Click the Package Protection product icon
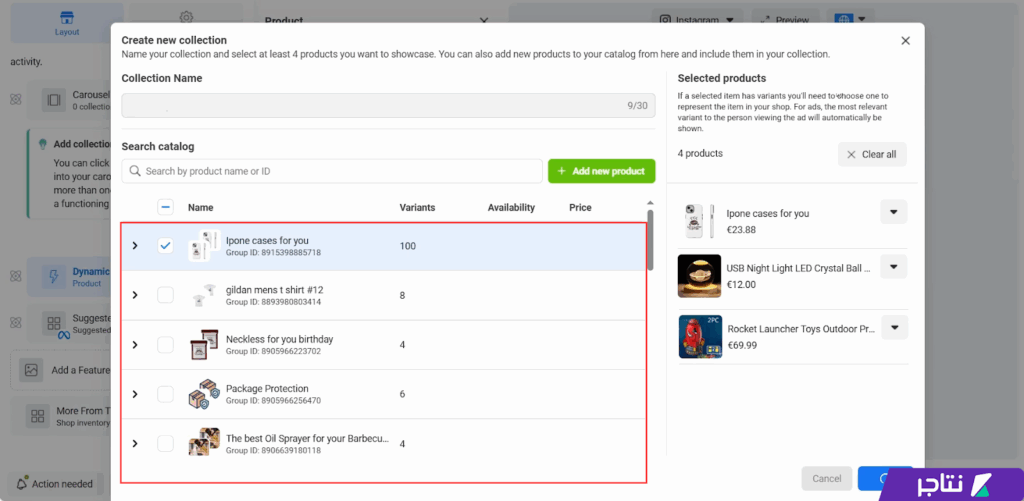The width and height of the screenshot is (1024, 501). tap(204, 394)
